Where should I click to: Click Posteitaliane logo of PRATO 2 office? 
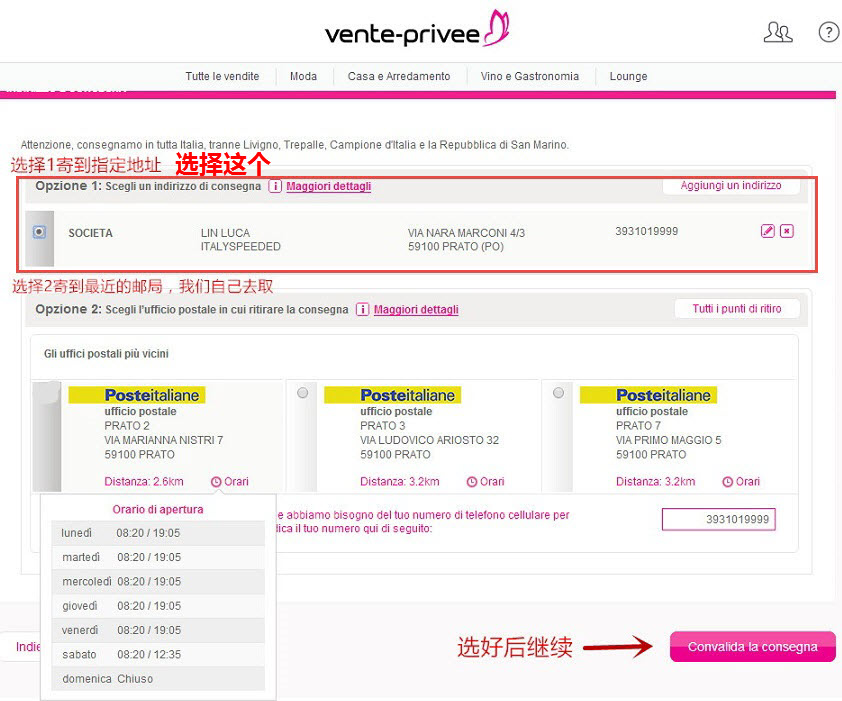point(137,395)
